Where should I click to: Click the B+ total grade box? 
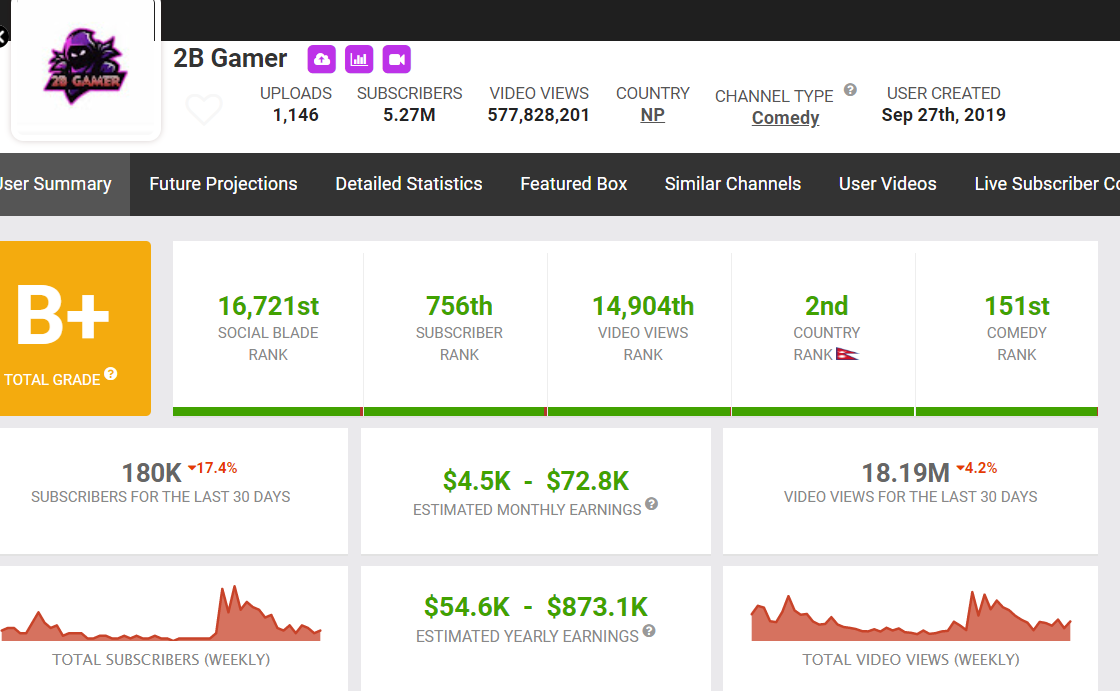point(74,328)
